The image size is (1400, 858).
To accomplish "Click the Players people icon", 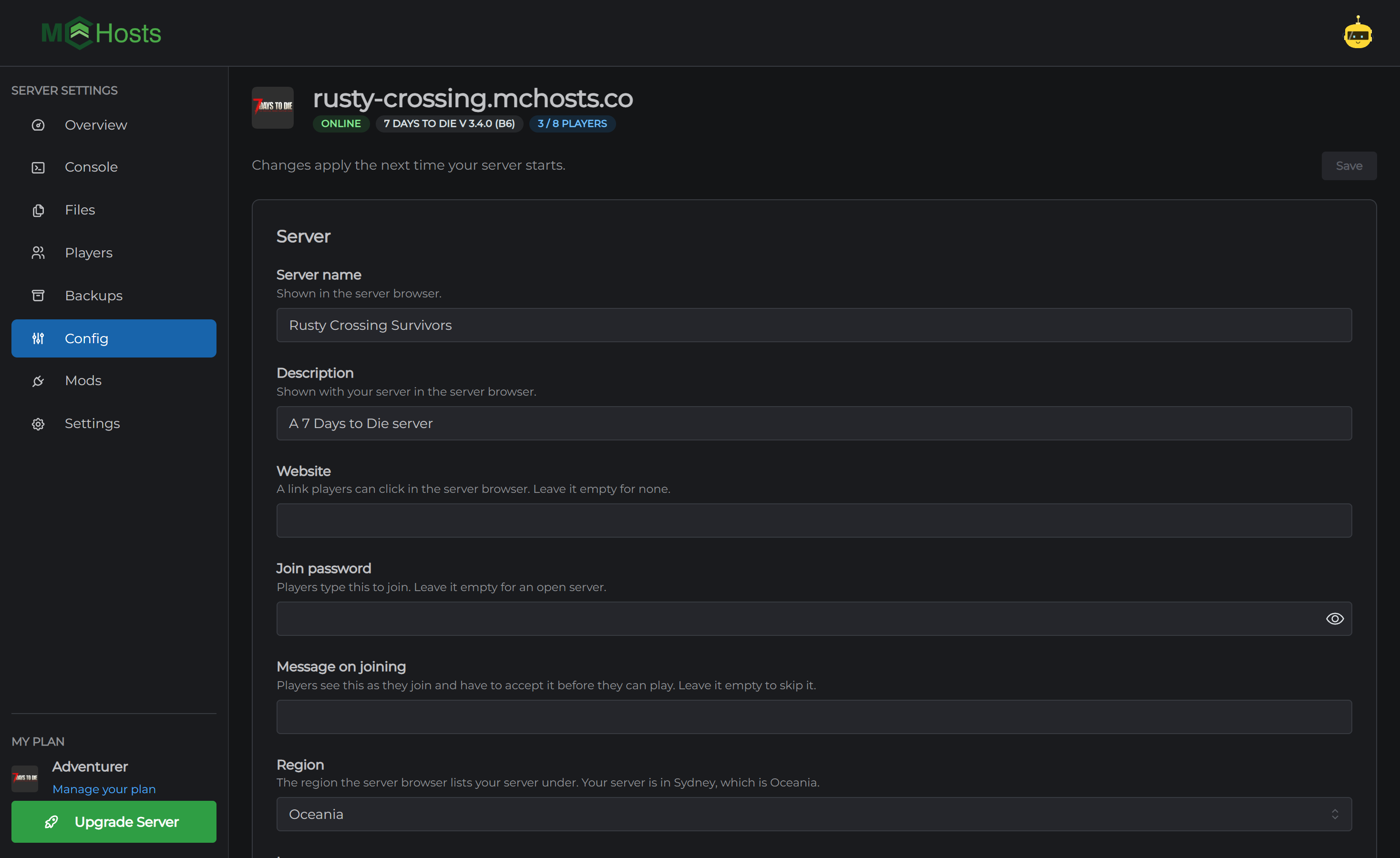I will pos(38,253).
